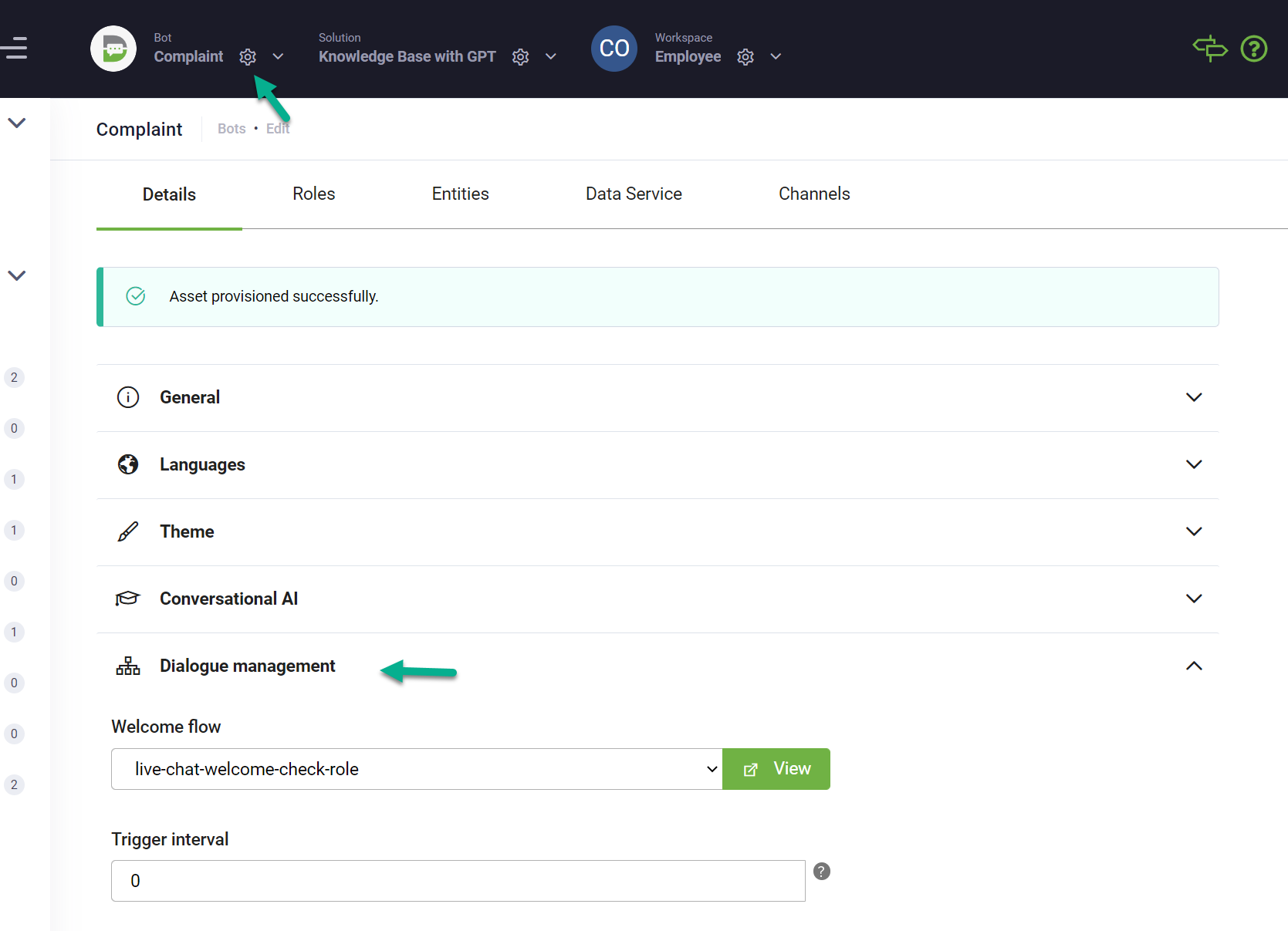Open Solution settings gear icon
The image size is (1288, 931).
tap(521, 57)
